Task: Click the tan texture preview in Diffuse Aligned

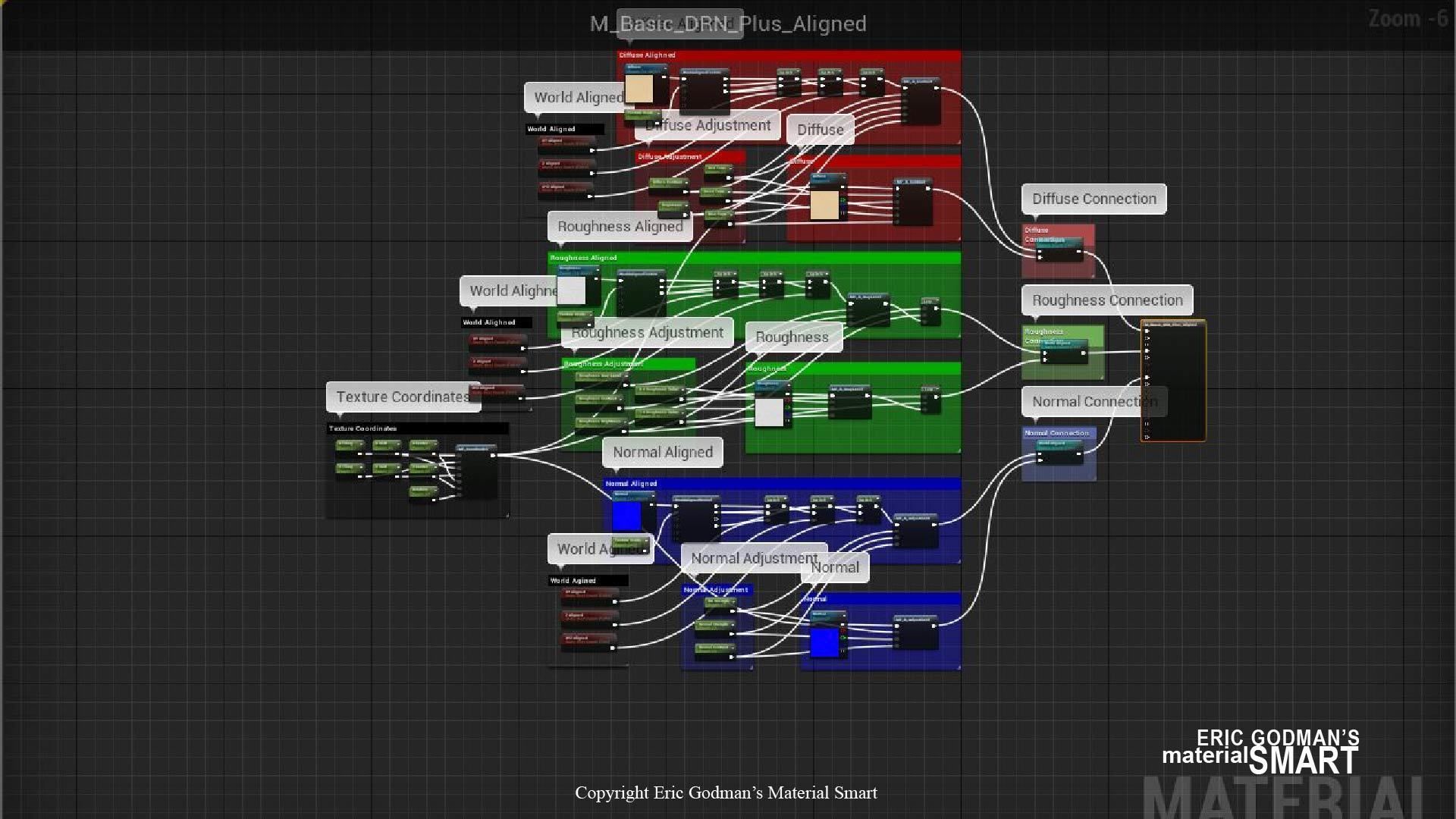Action: [639, 89]
